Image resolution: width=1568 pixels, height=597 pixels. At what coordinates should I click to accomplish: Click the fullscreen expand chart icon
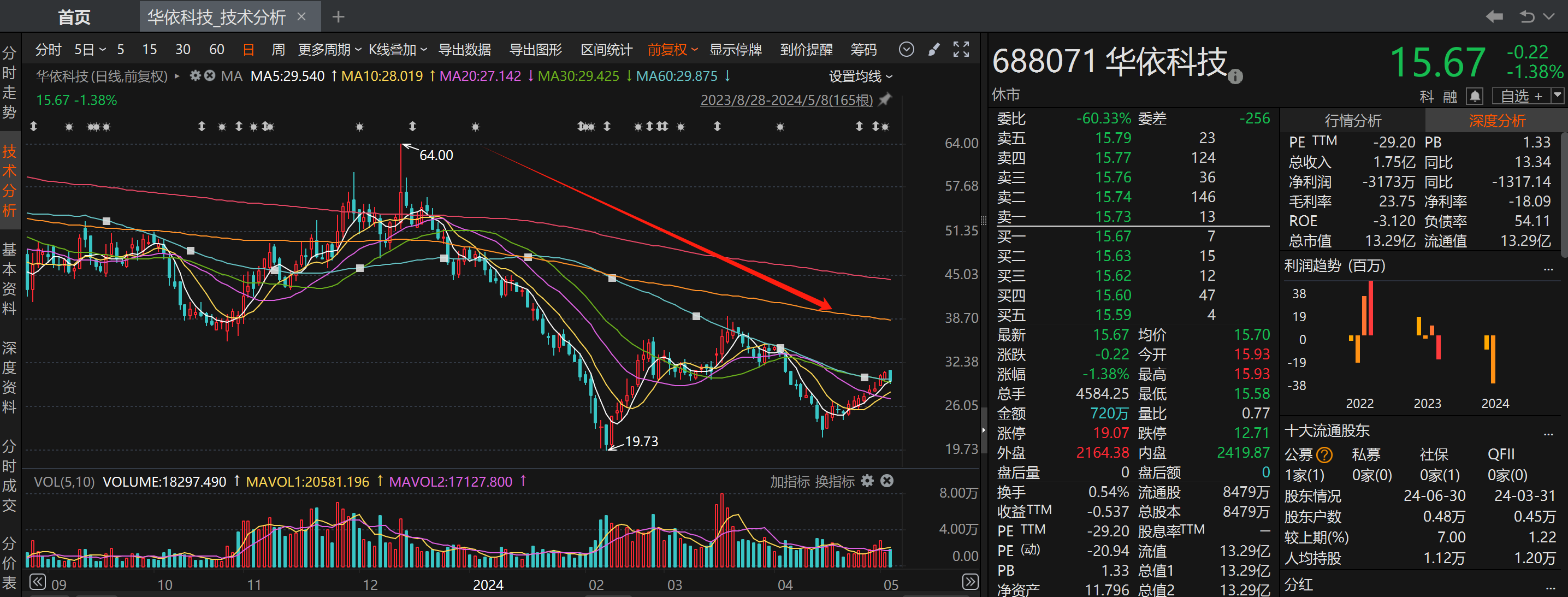[961, 49]
